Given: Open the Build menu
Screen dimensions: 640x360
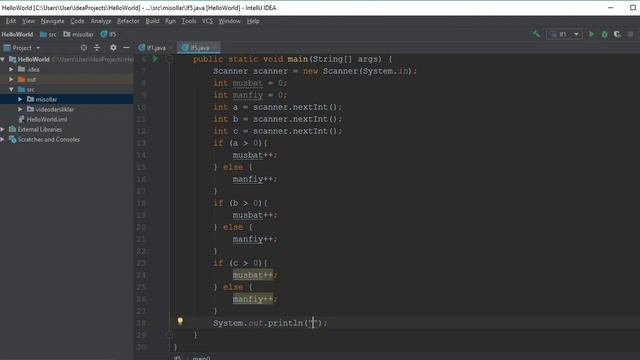Looking at the screenshot, I should pos(152,21).
